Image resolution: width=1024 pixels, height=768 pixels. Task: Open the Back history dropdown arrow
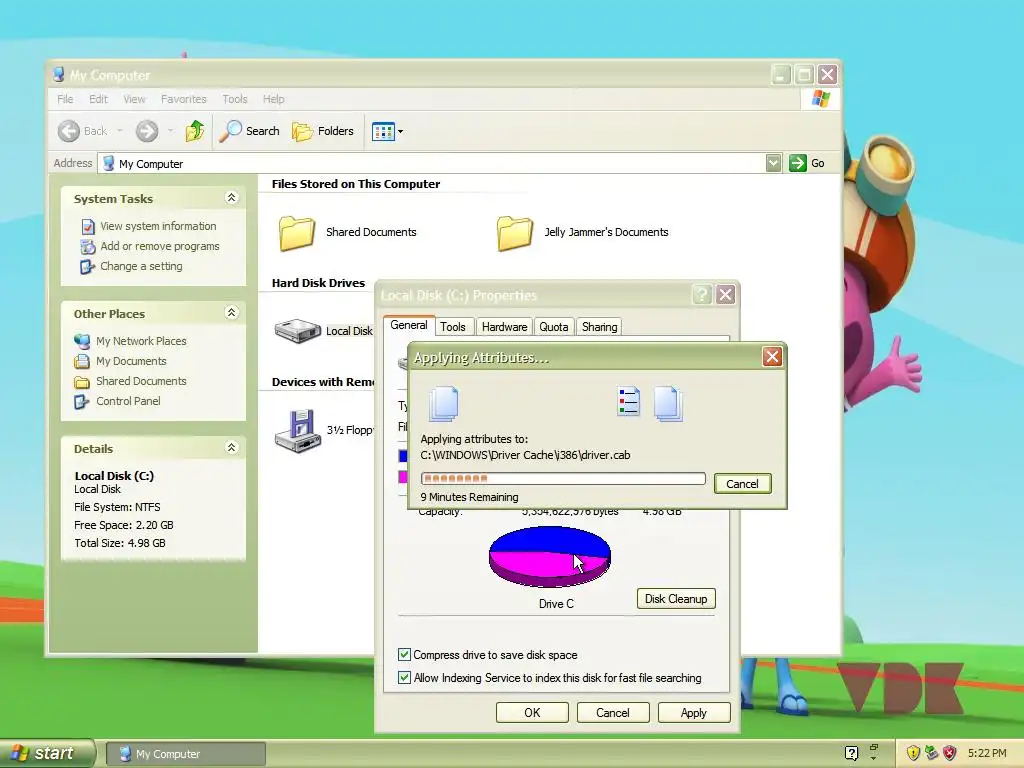(x=120, y=131)
